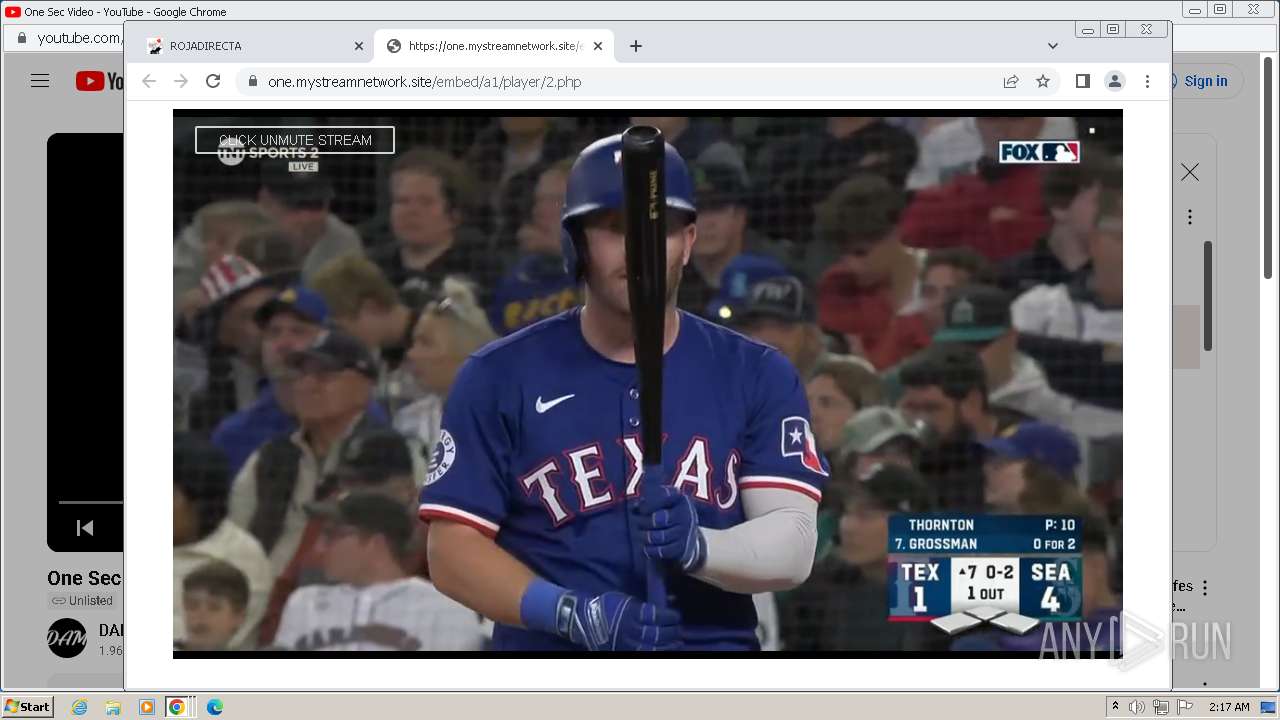The width and height of the screenshot is (1280, 720).
Task: Open the media player taskbar icon
Action: 146,707
